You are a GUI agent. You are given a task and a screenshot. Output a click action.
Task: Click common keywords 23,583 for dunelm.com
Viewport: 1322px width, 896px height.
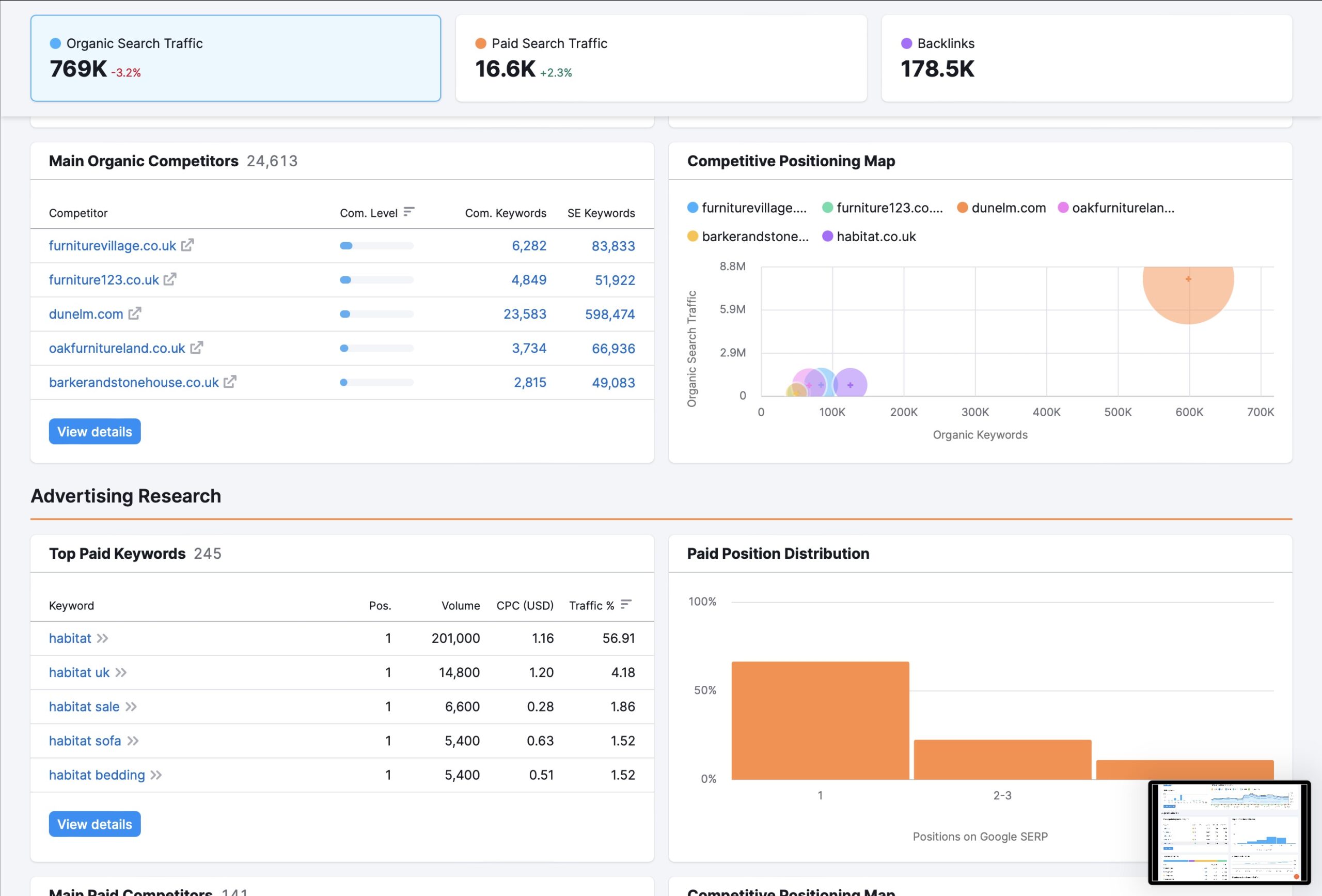click(525, 314)
